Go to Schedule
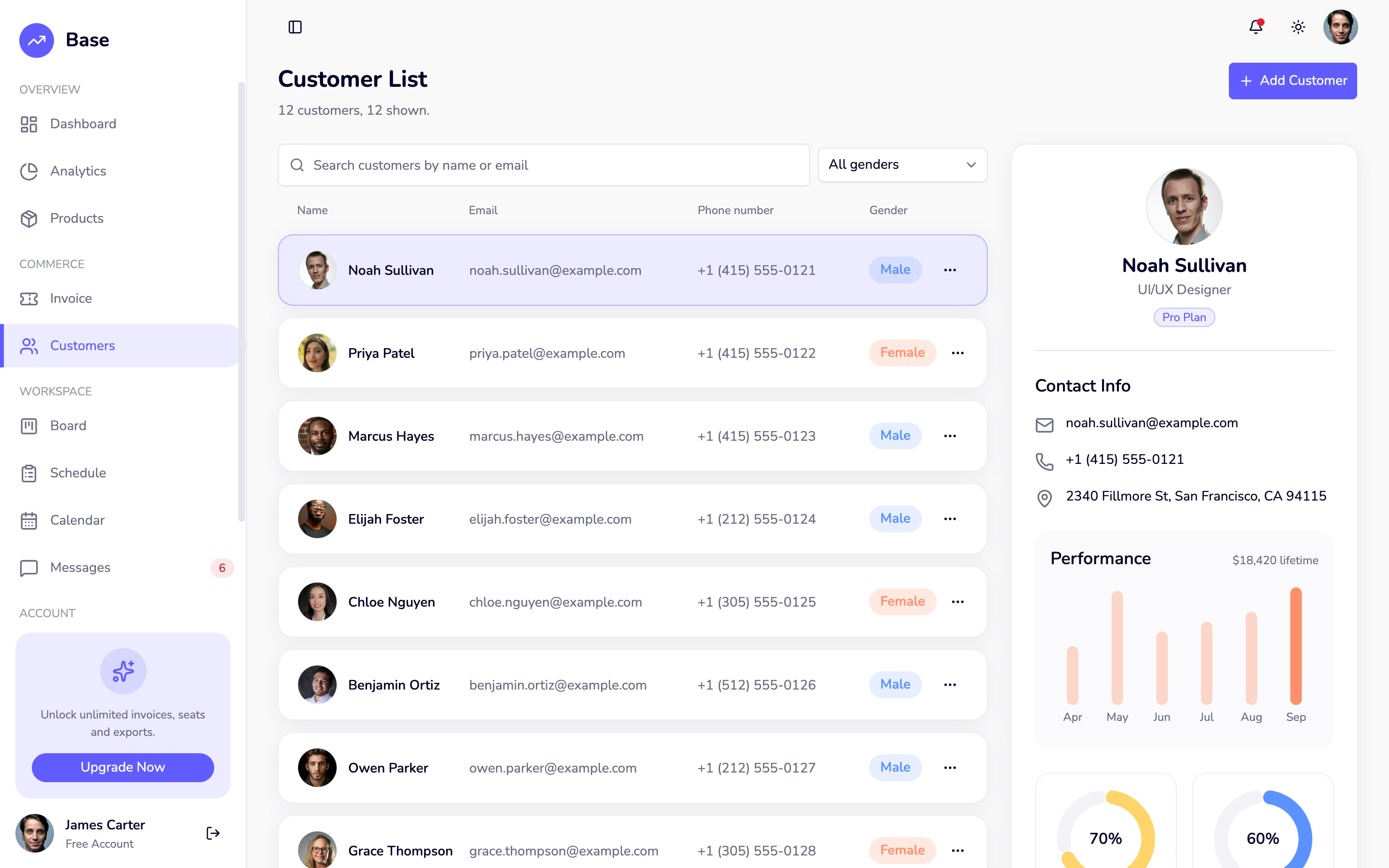This screenshot has width=1389, height=868. point(121,473)
